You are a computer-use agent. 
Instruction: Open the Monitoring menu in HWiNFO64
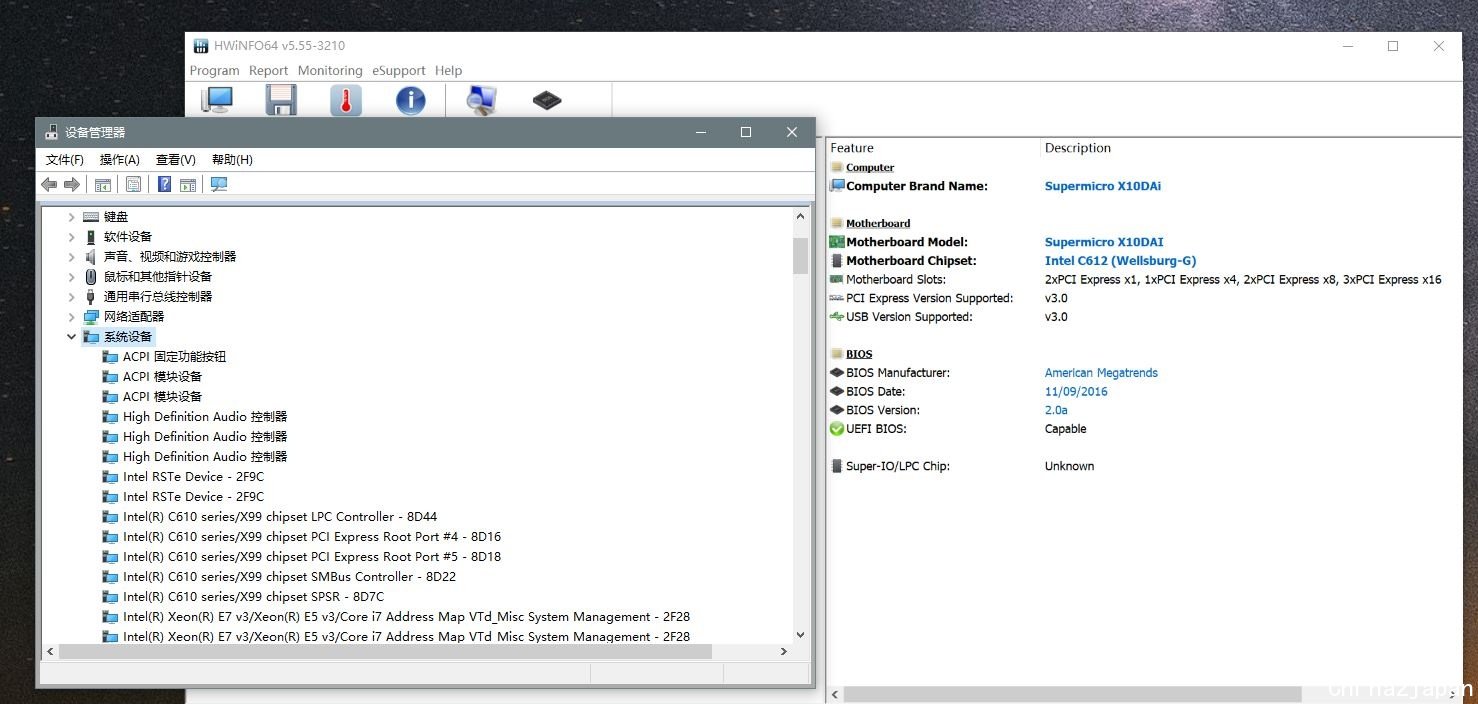(x=330, y=71)
